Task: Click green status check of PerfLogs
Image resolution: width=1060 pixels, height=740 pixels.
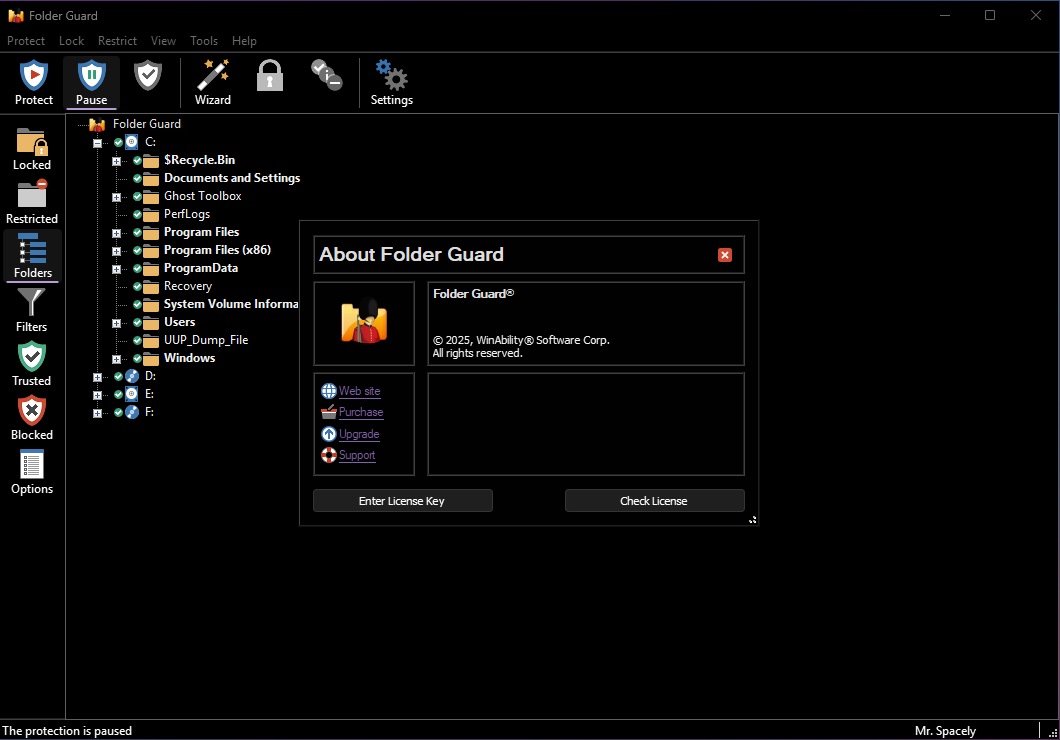Action: 137,214
